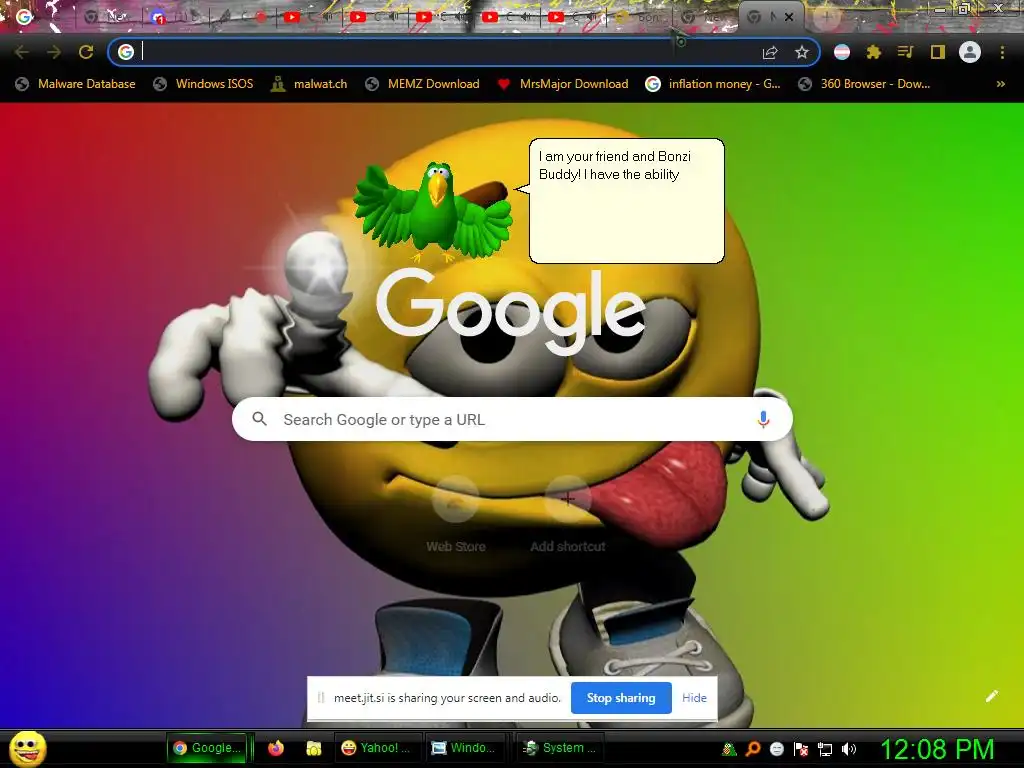The image size is (1024, 768).
Task: Open the media controls icon
Action: tap(905, 52)
